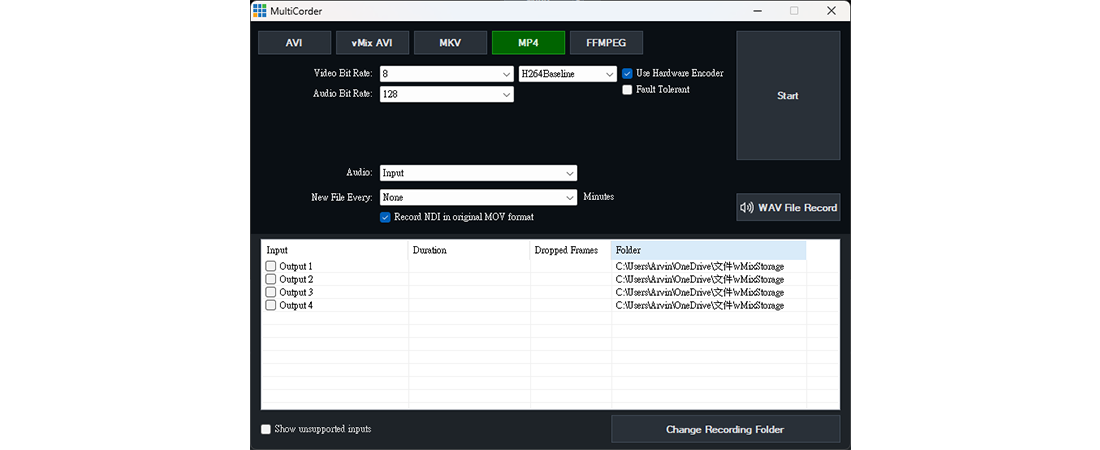Open the Video Bit Rate dropdown
Screen dimensions: 1100x450
[x=507, y=74]
